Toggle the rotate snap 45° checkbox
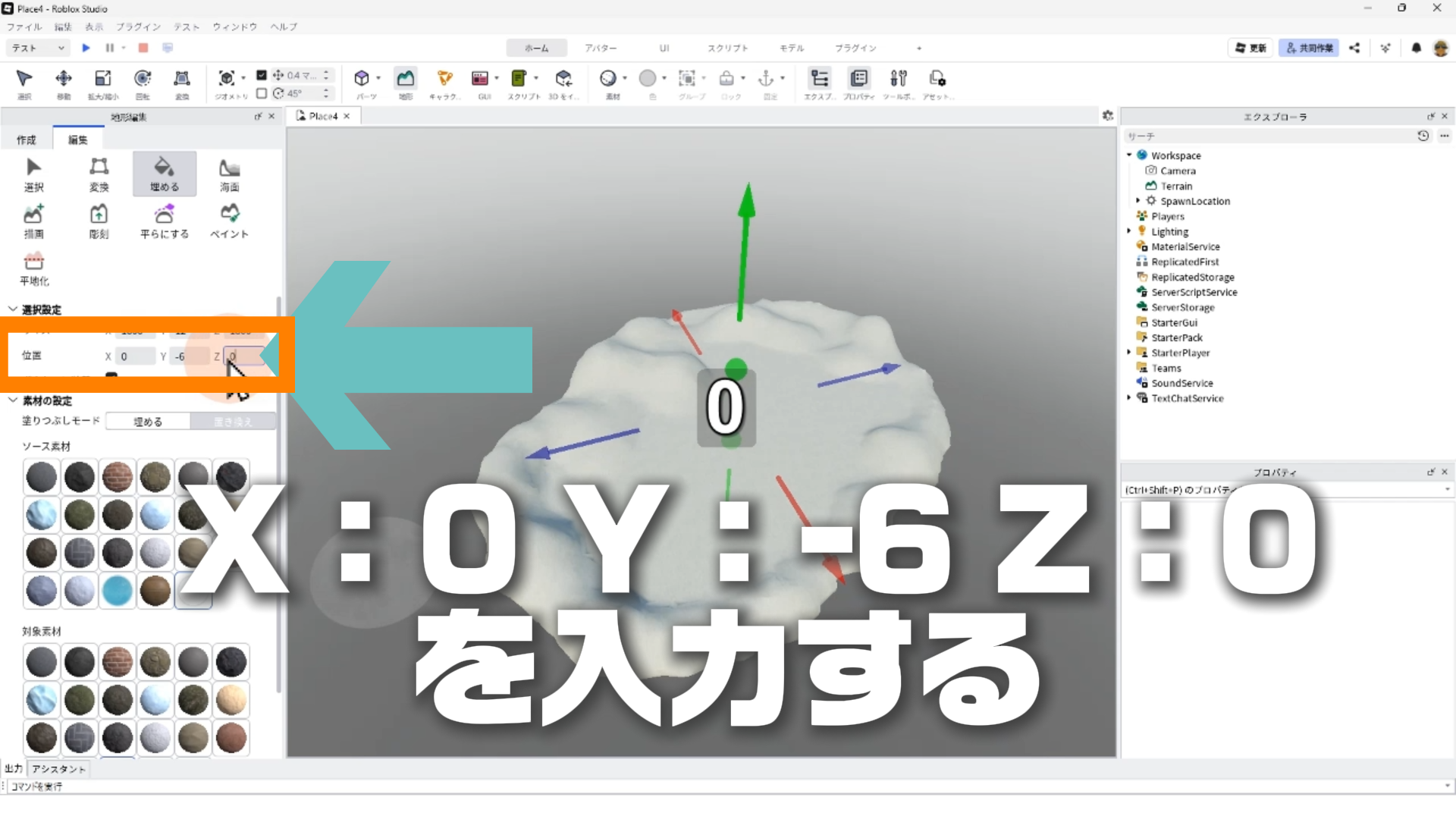 [262, 93]
